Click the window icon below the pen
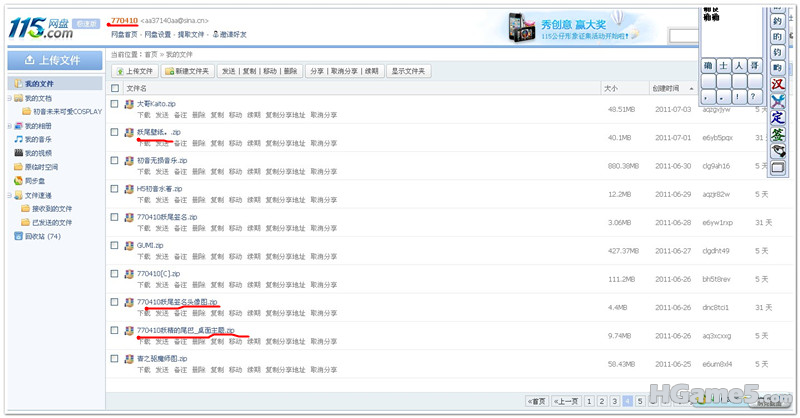The height and width of the screenshot is (418, 800). tap(778, 167)
